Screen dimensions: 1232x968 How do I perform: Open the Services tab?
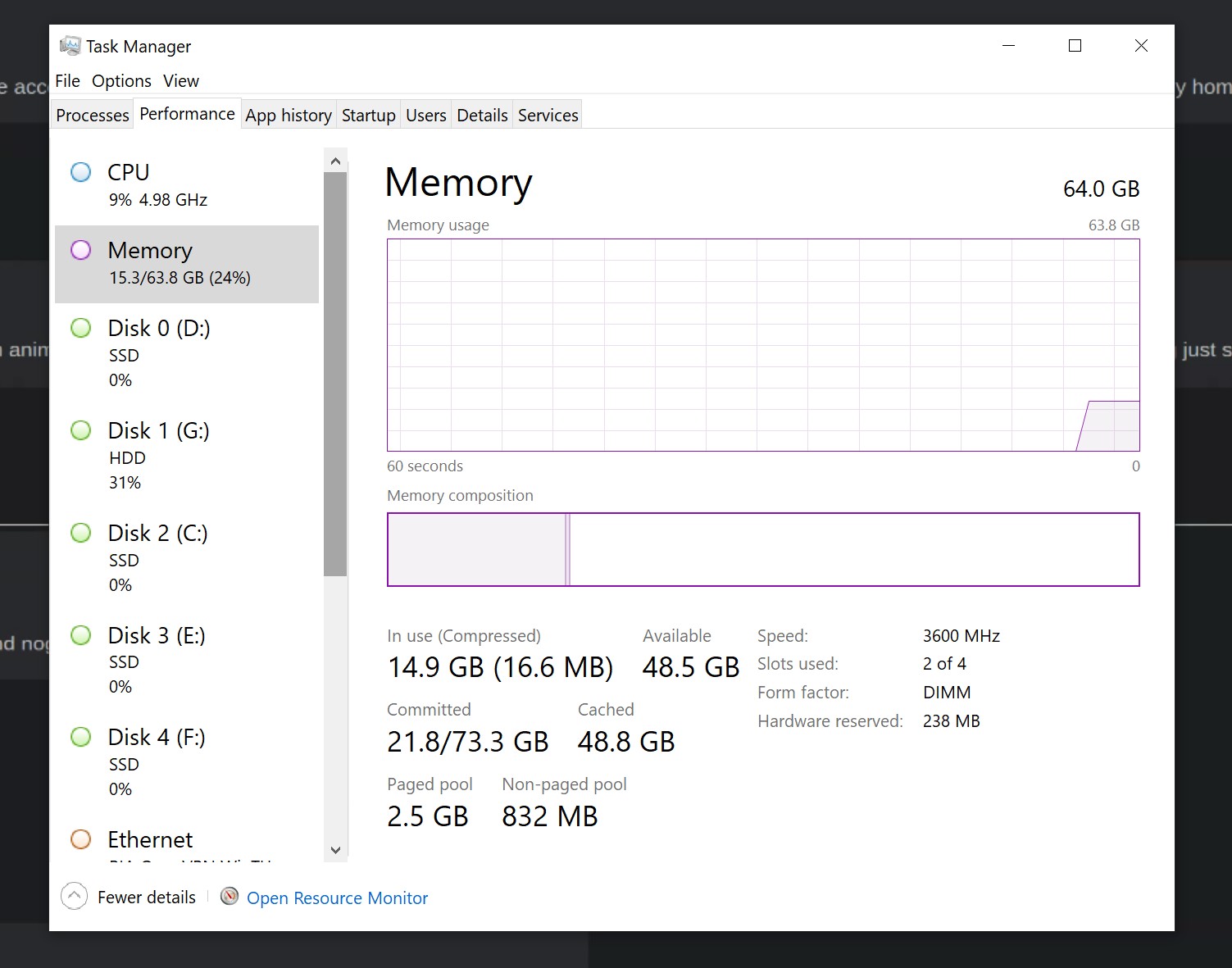coord(548,115)
